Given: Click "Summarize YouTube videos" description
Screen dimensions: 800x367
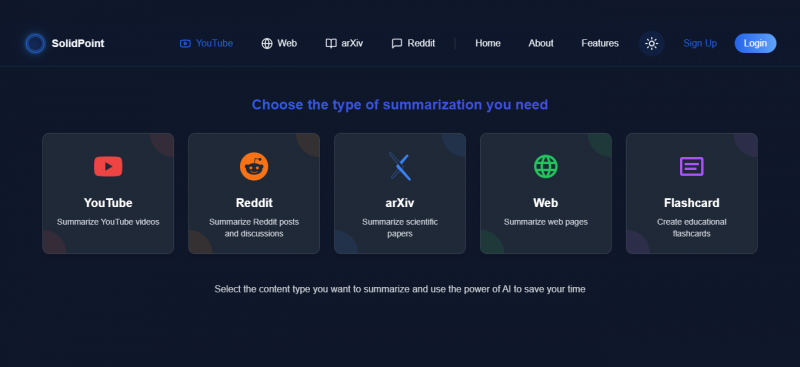Looking at the screenshot, I should 108,222.
